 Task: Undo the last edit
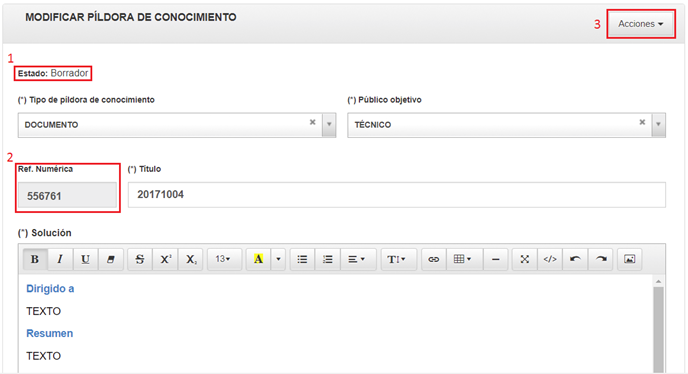pyautogui.click(x=575, y=259)
